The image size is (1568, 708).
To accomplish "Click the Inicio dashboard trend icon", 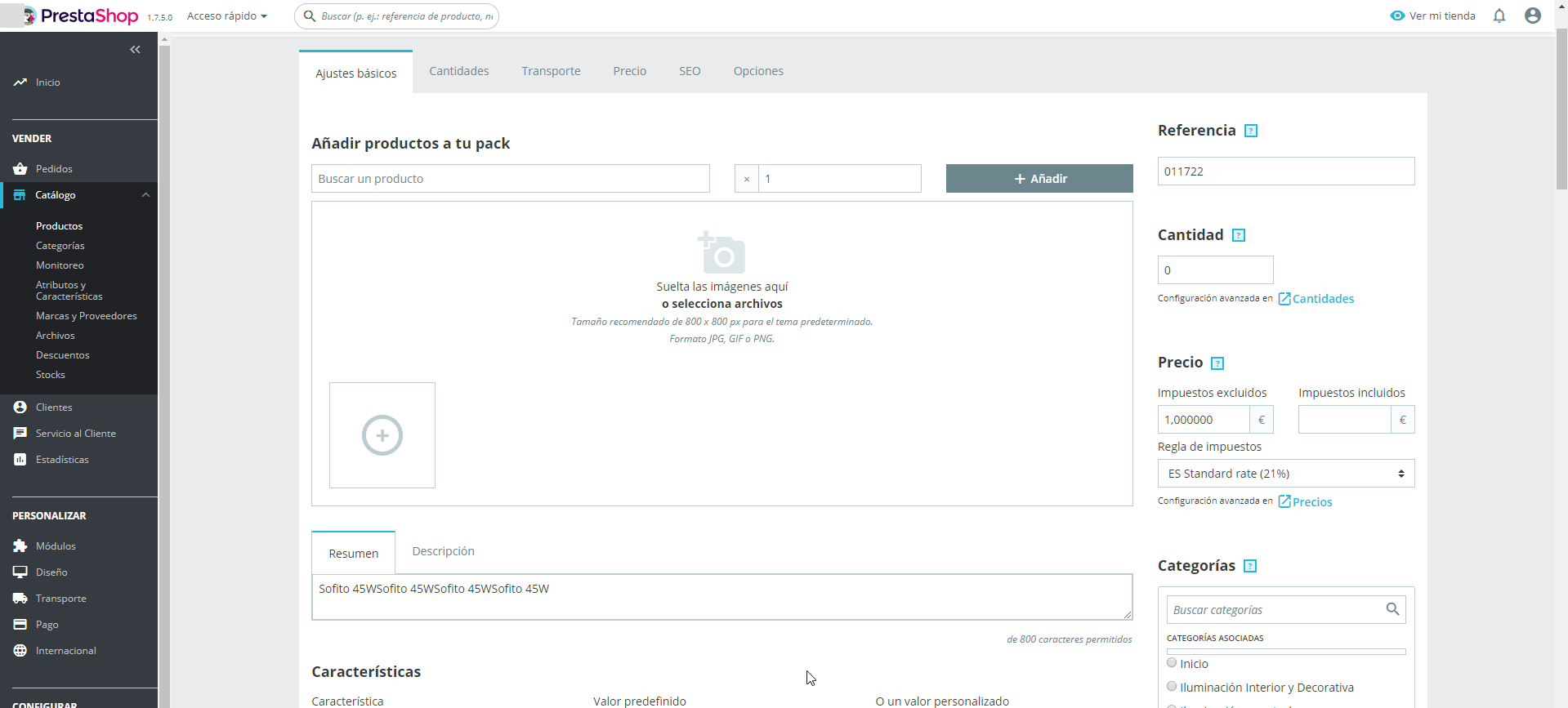I will coord(20,82).
